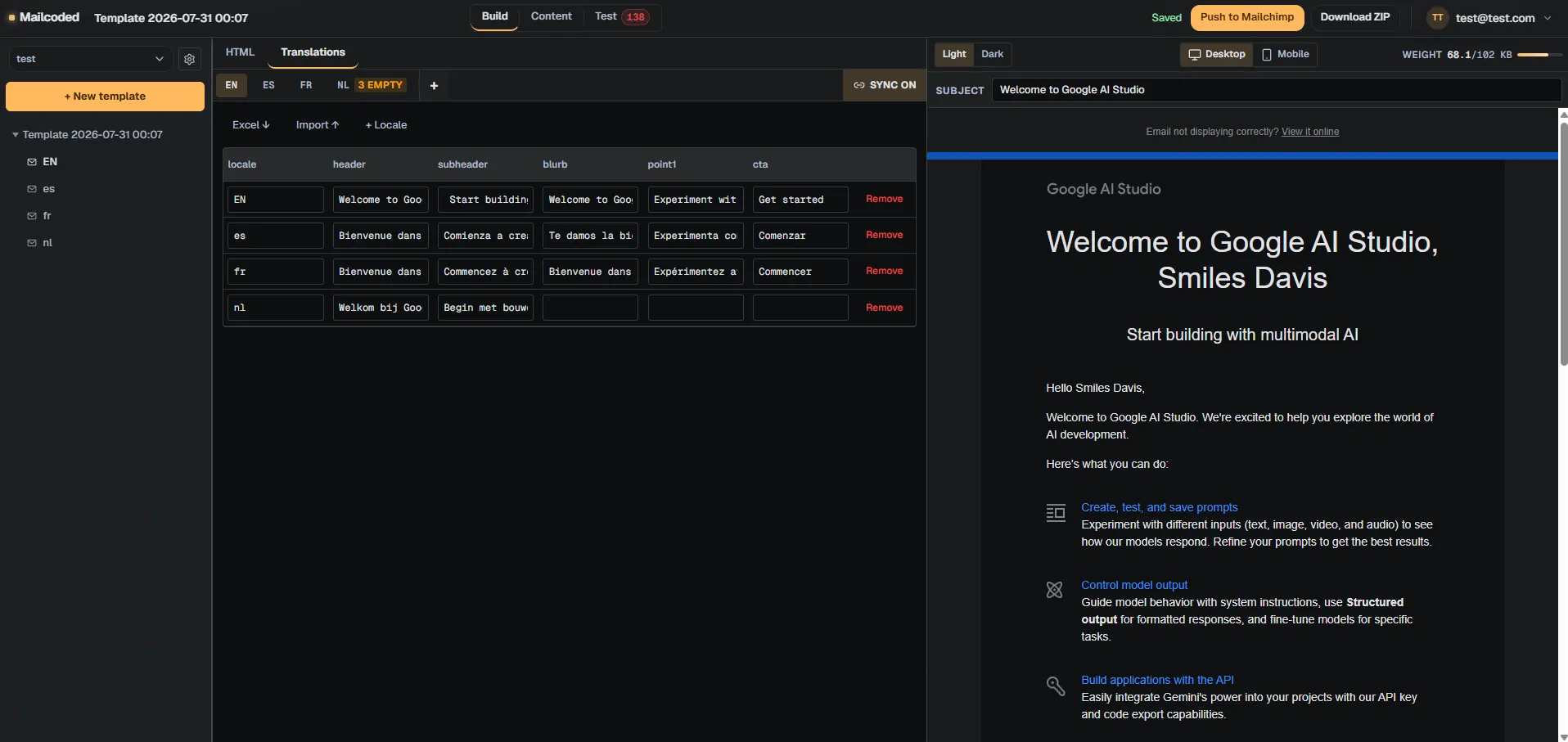
Task: Select the FR locale tab
Action: point(306,85)
